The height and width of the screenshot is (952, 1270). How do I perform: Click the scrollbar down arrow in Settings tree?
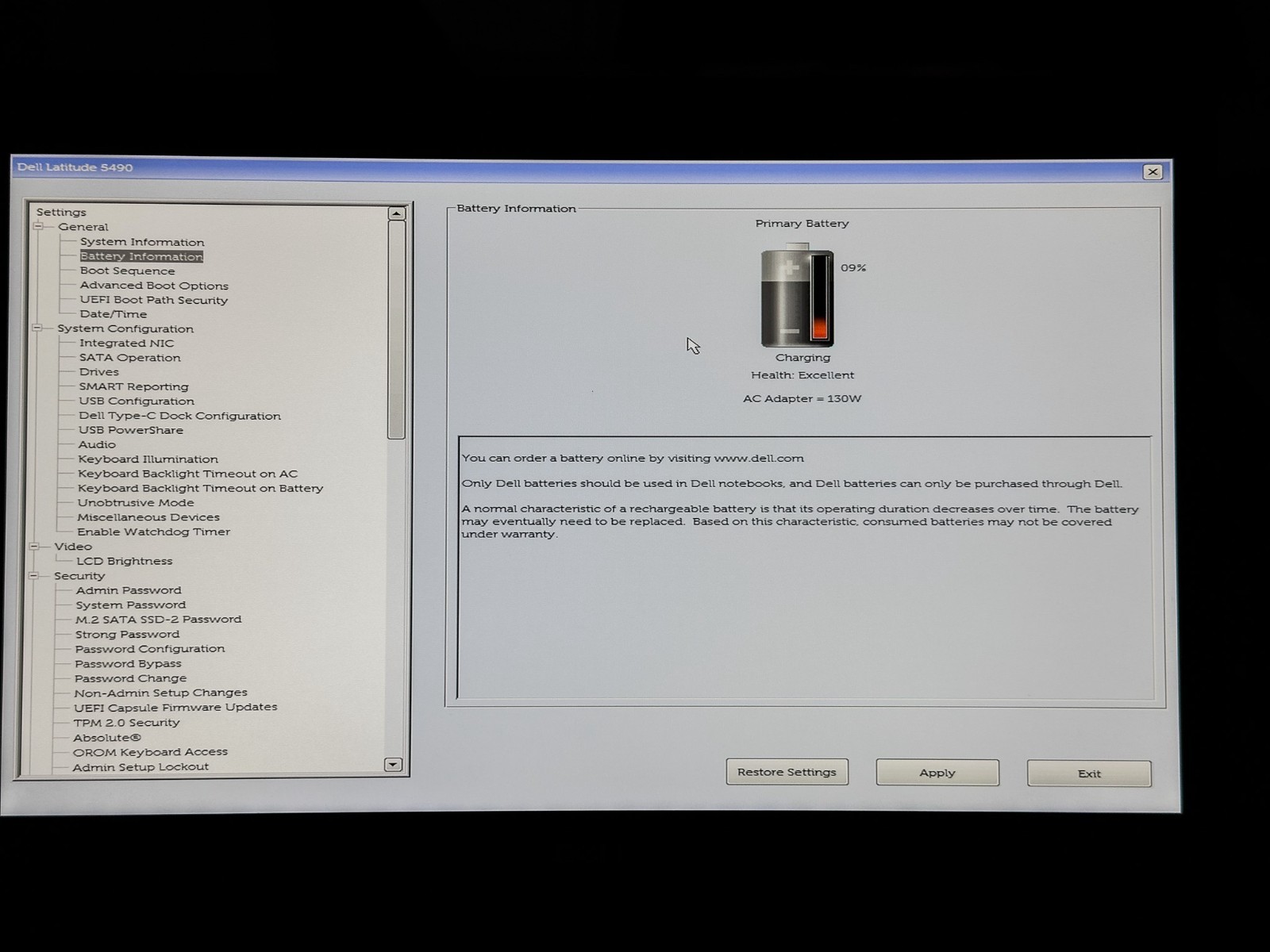pos(393,765)
